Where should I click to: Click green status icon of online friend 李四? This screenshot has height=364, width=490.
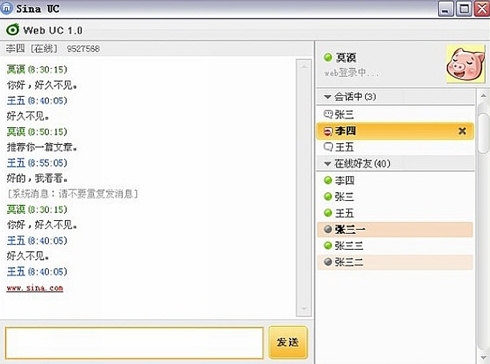tap(328, 180)
